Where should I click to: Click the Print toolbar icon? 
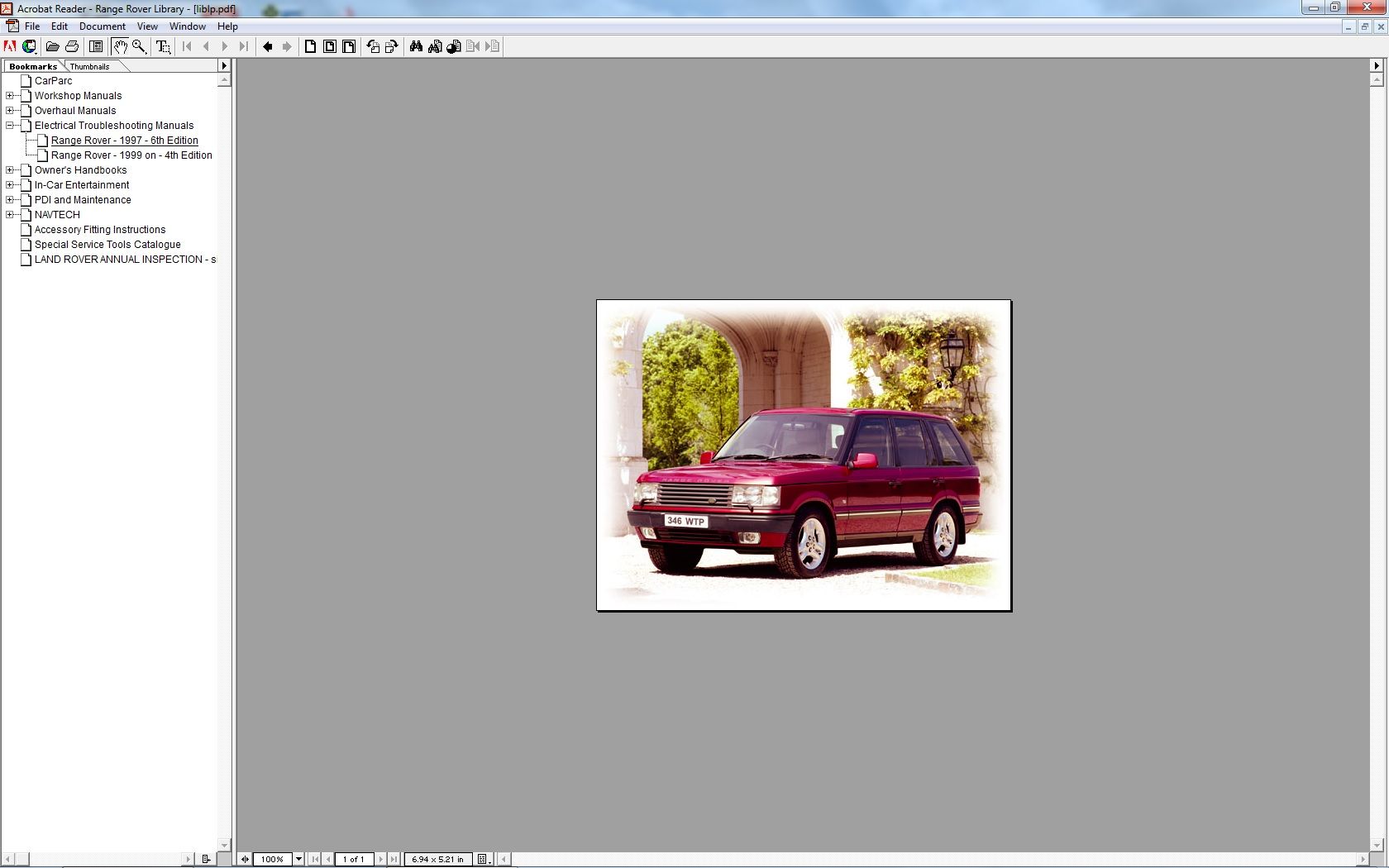(72, 47)
